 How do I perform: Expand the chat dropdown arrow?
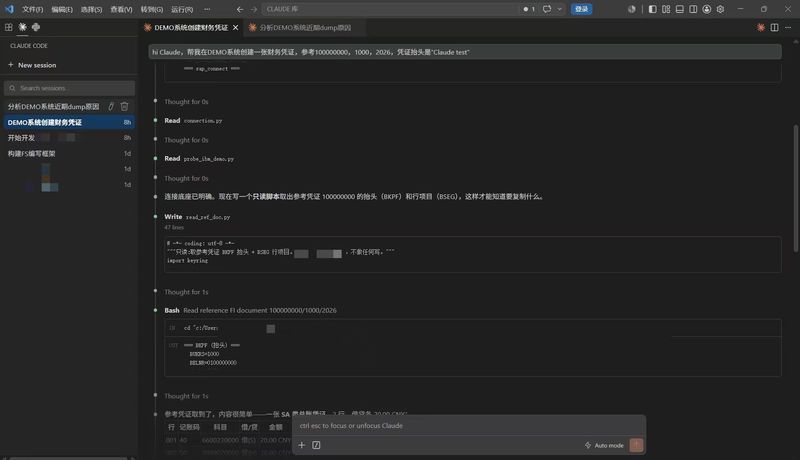tap(560, 9)
